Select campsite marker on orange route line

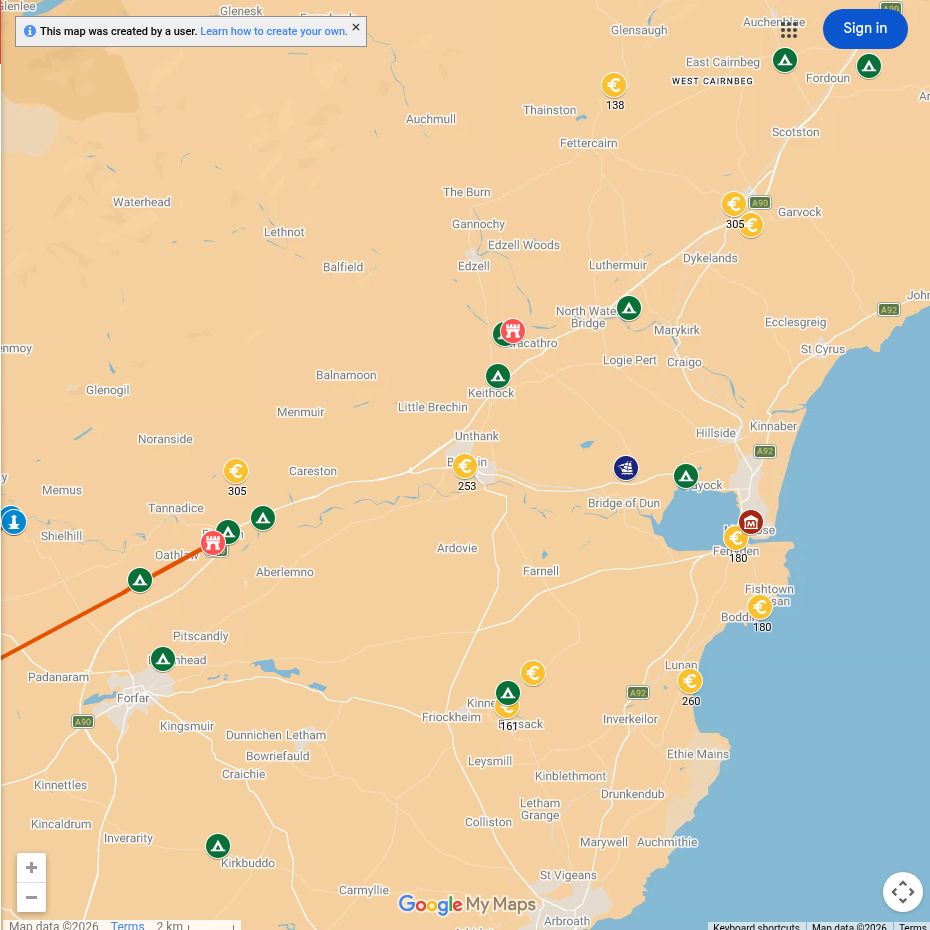[140, 580]
